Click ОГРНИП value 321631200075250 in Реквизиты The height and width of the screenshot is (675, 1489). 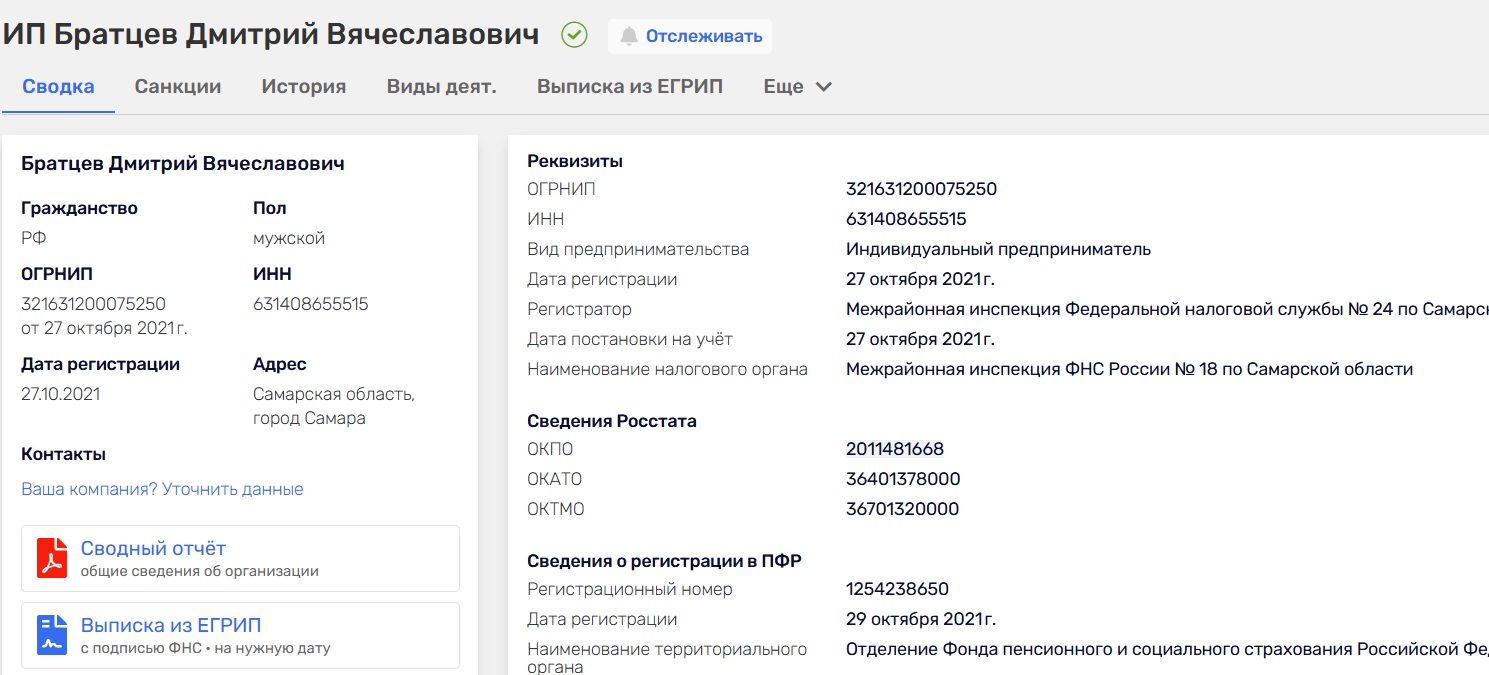point(921,189)
